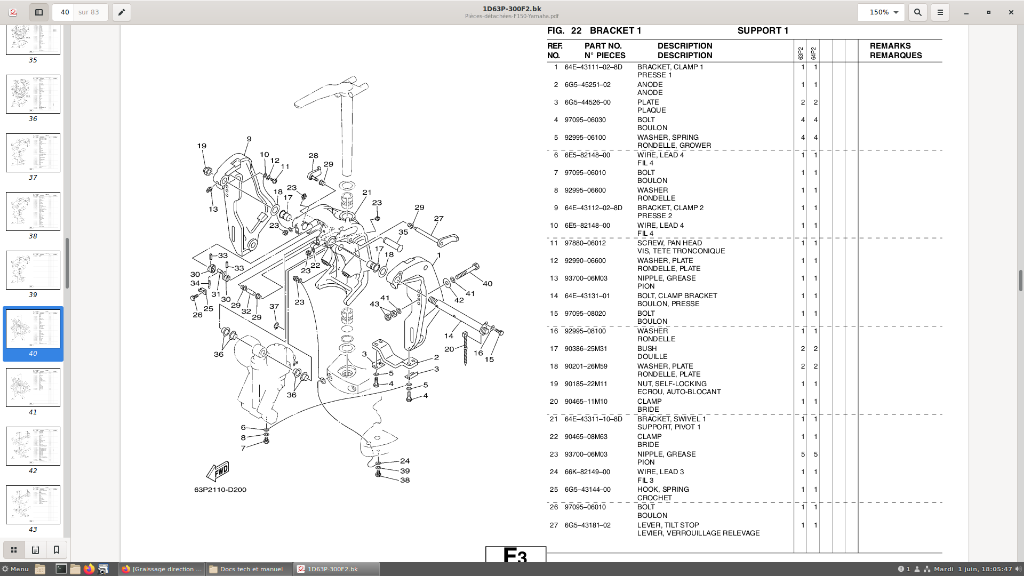Toggle the side panel button

point(39,12)
